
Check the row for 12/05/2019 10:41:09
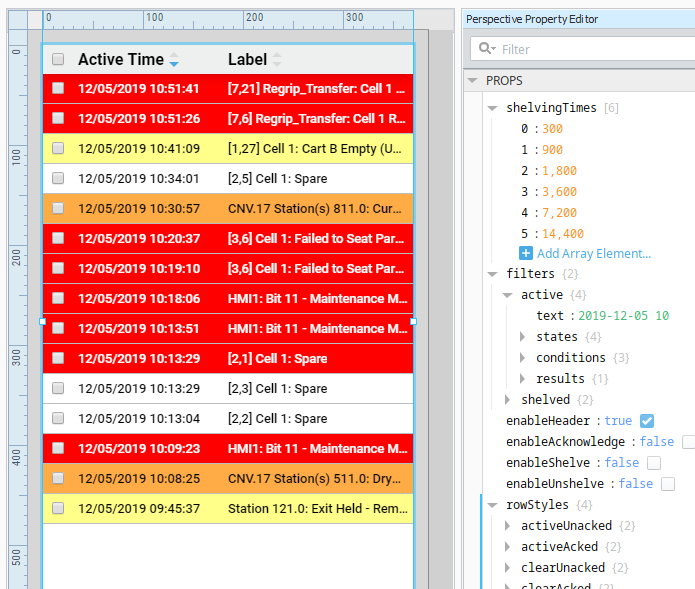(58, 148)
